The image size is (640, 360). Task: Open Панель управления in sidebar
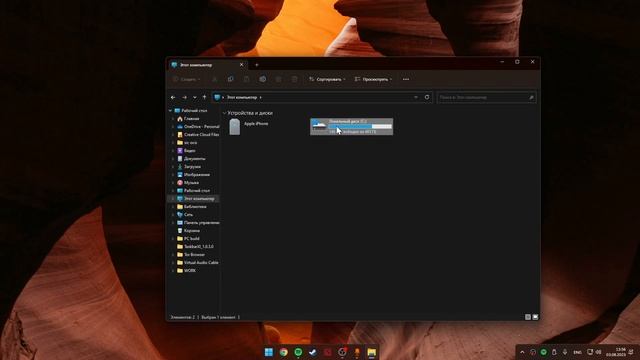point(198,222)
